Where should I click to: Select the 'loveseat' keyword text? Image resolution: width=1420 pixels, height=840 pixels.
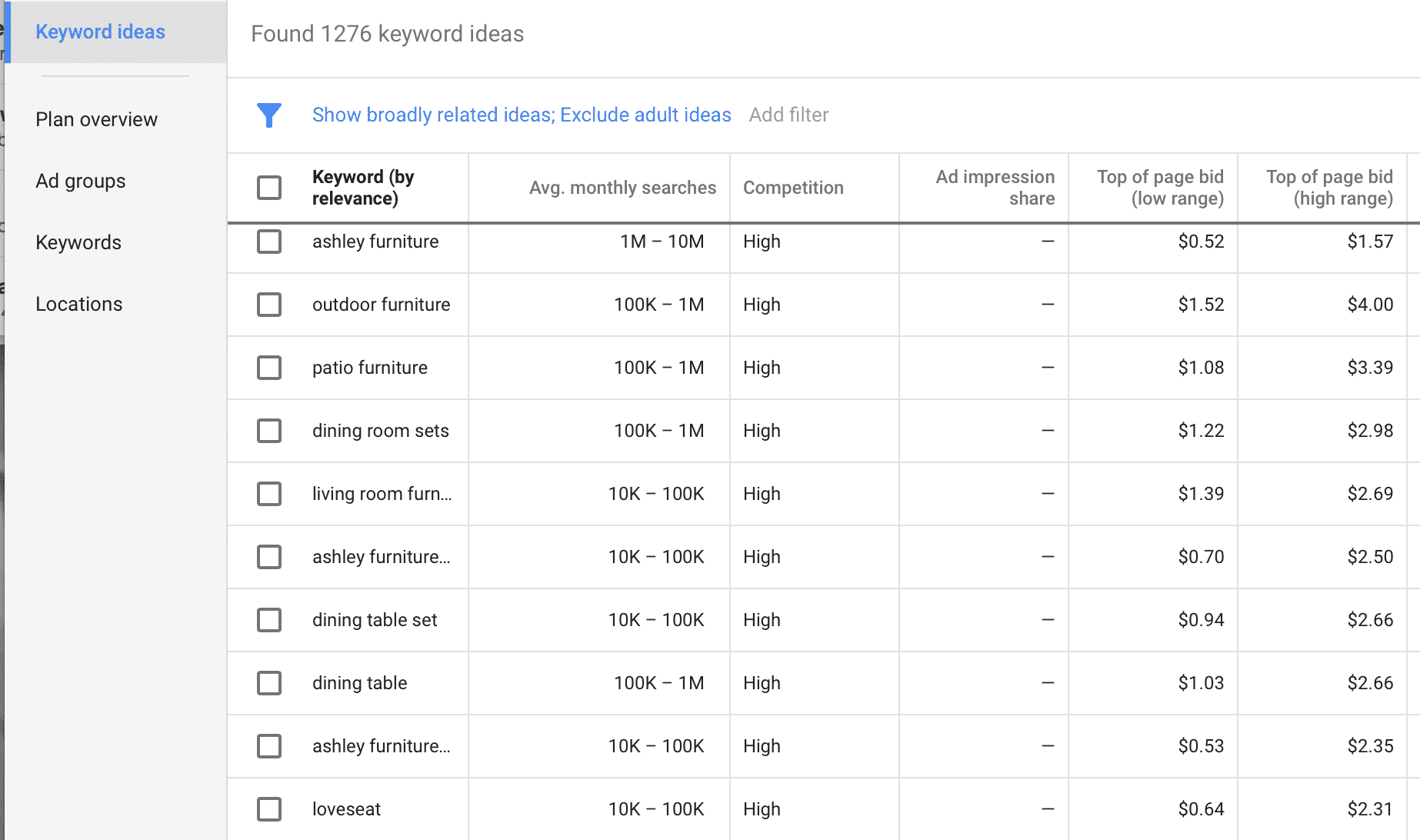pos(346,809)
